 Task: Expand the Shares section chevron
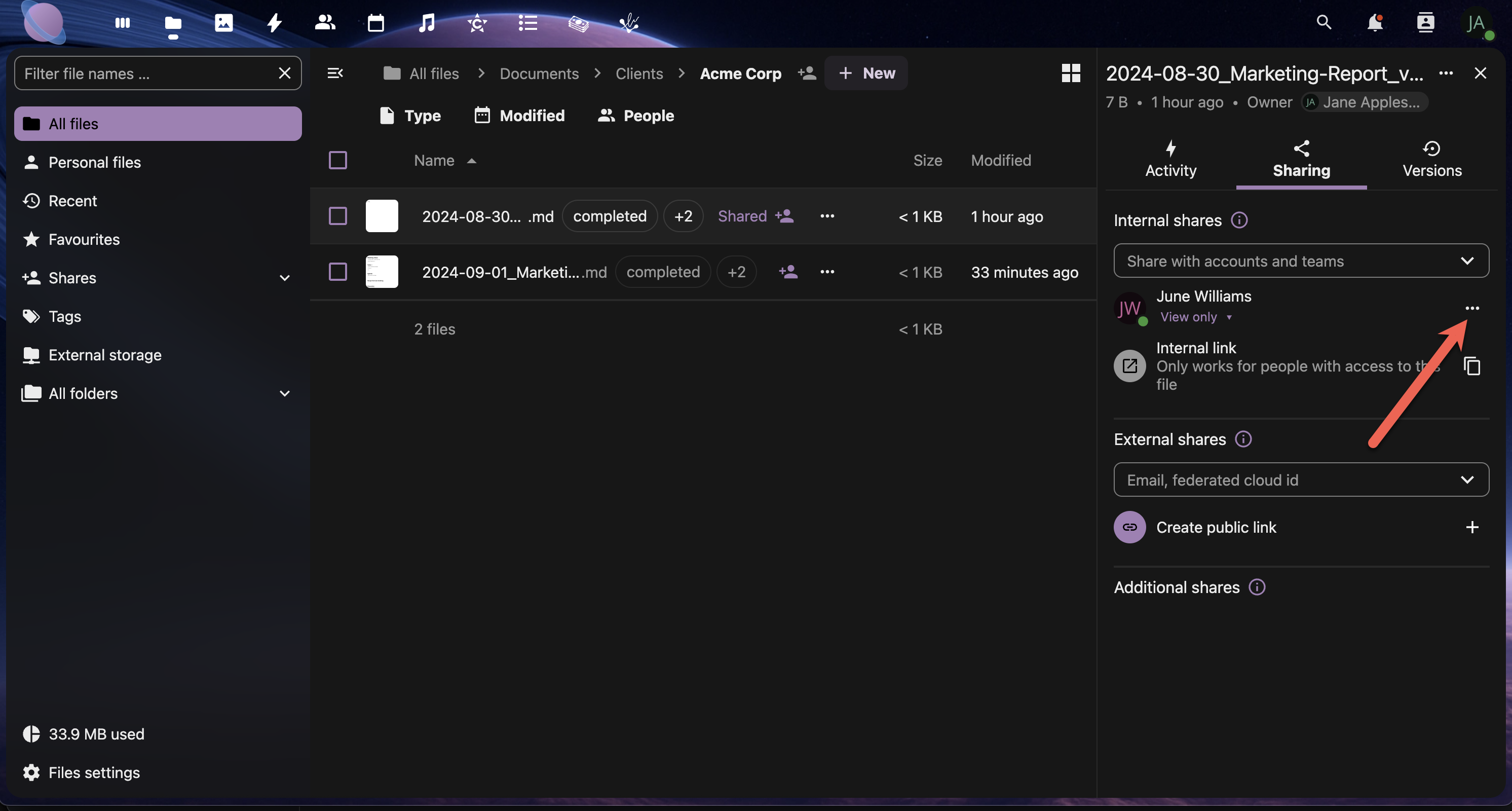[x=285, y=278]
